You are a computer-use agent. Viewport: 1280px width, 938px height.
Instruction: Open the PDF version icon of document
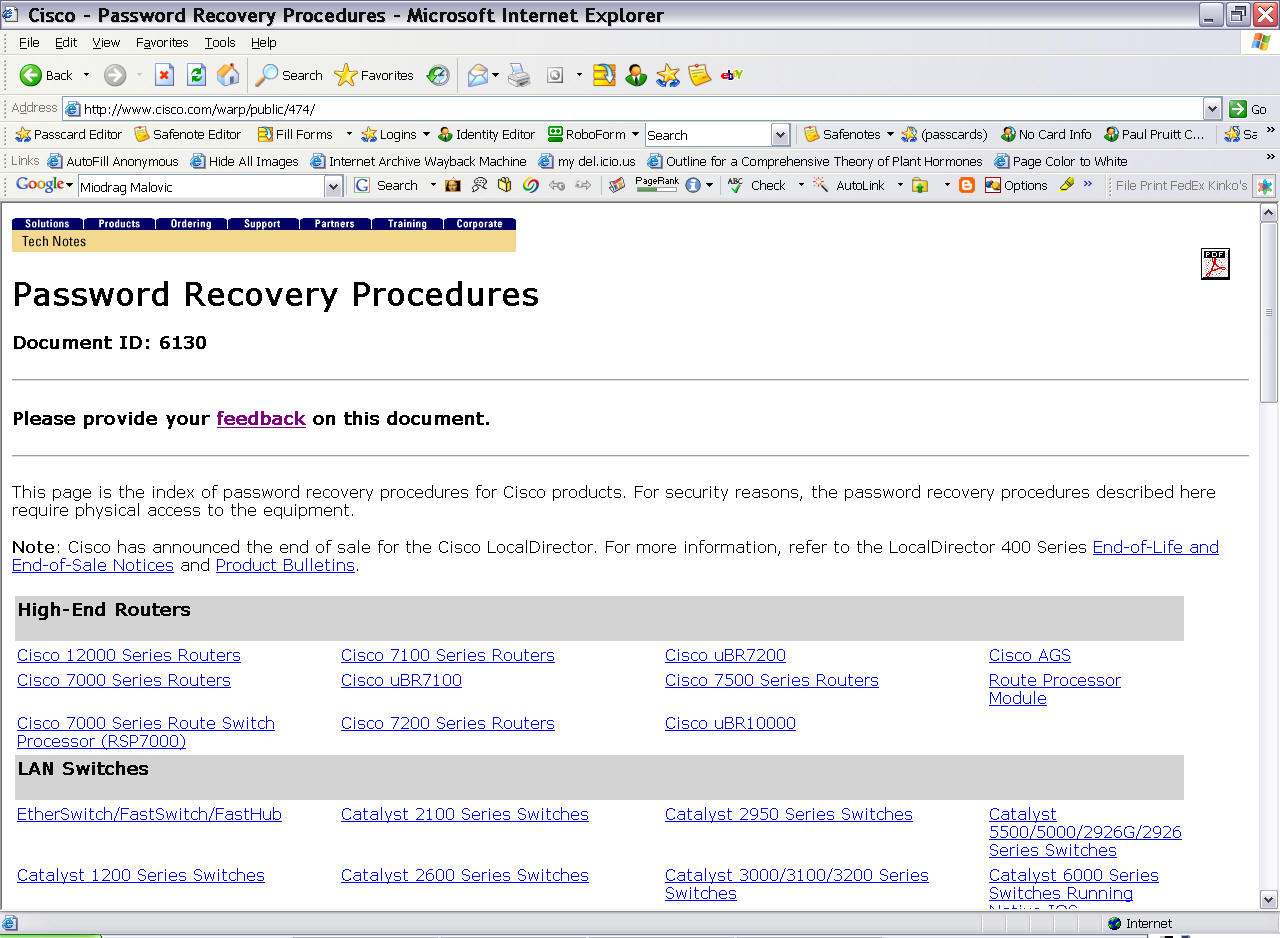point(1215,264)
